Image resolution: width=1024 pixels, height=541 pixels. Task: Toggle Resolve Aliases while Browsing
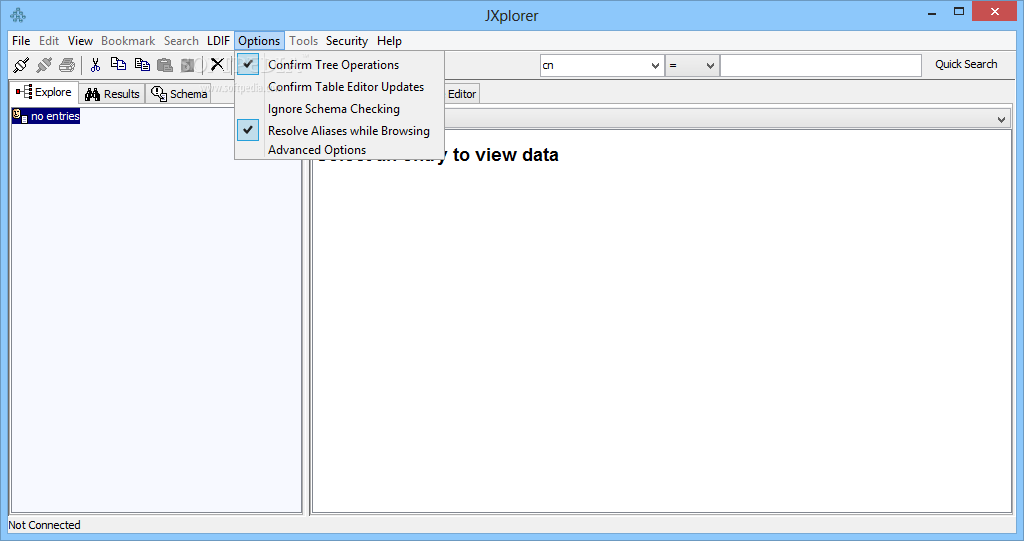click(x=340, y=131)
